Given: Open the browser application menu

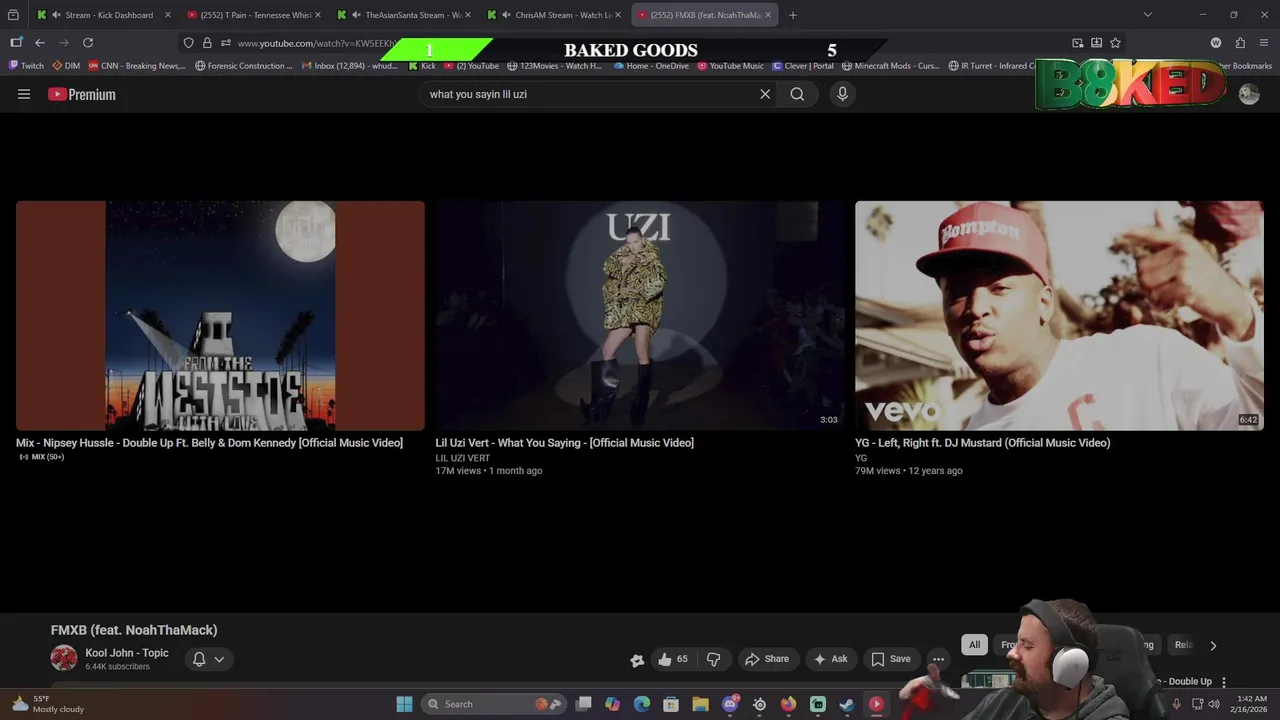Looking at the screenshot, I should 1264,43.
